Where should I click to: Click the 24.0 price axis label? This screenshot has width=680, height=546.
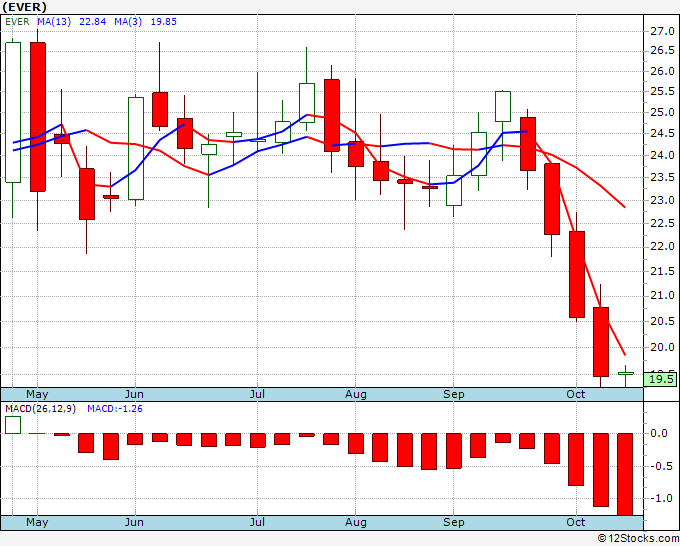(662, 155)
